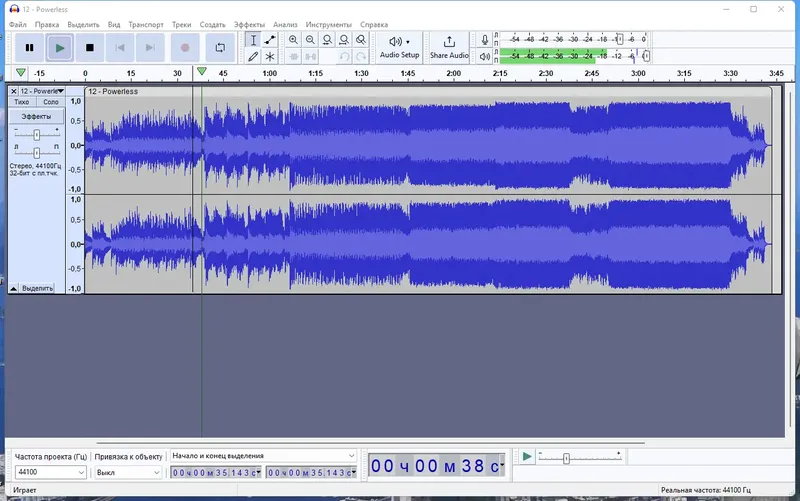Toggle the Соло solo button
The height and width of the screenshot is (501, 800).
tap(51, 102)
